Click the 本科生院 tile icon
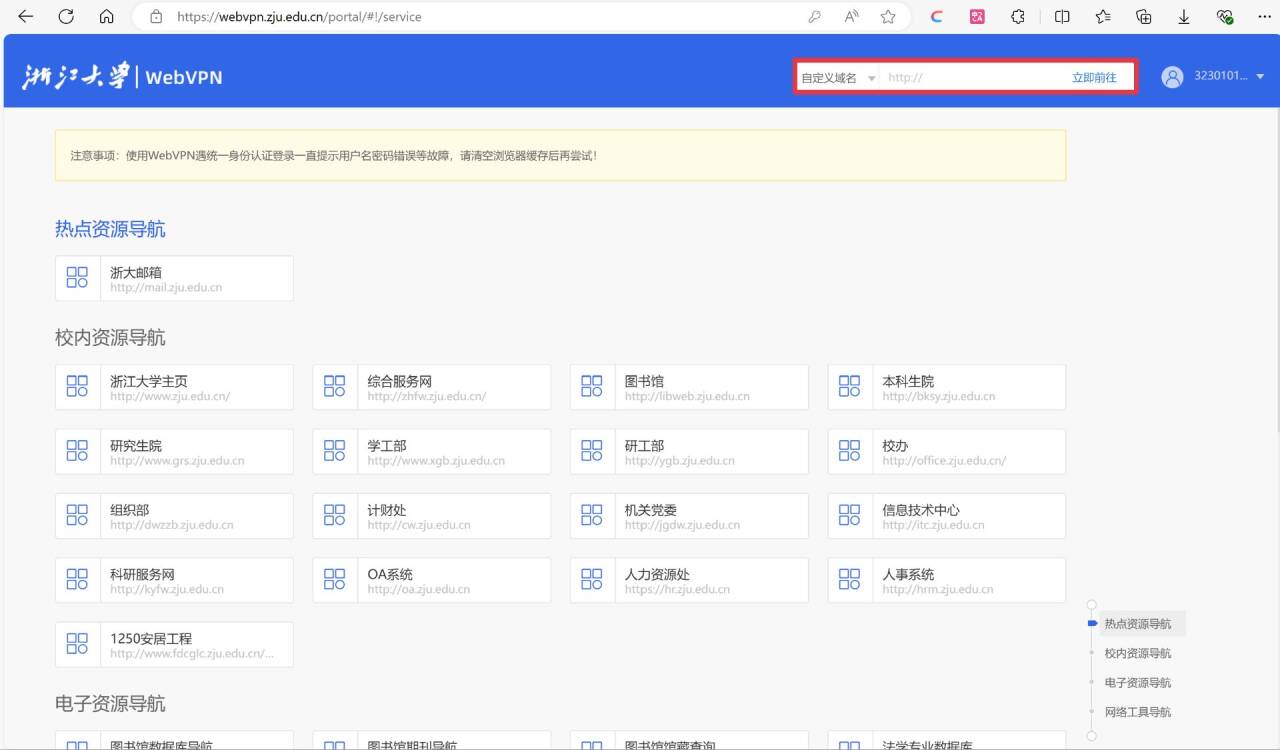Viewport: 1280px width, 750px height. click(x=849, y=387)
